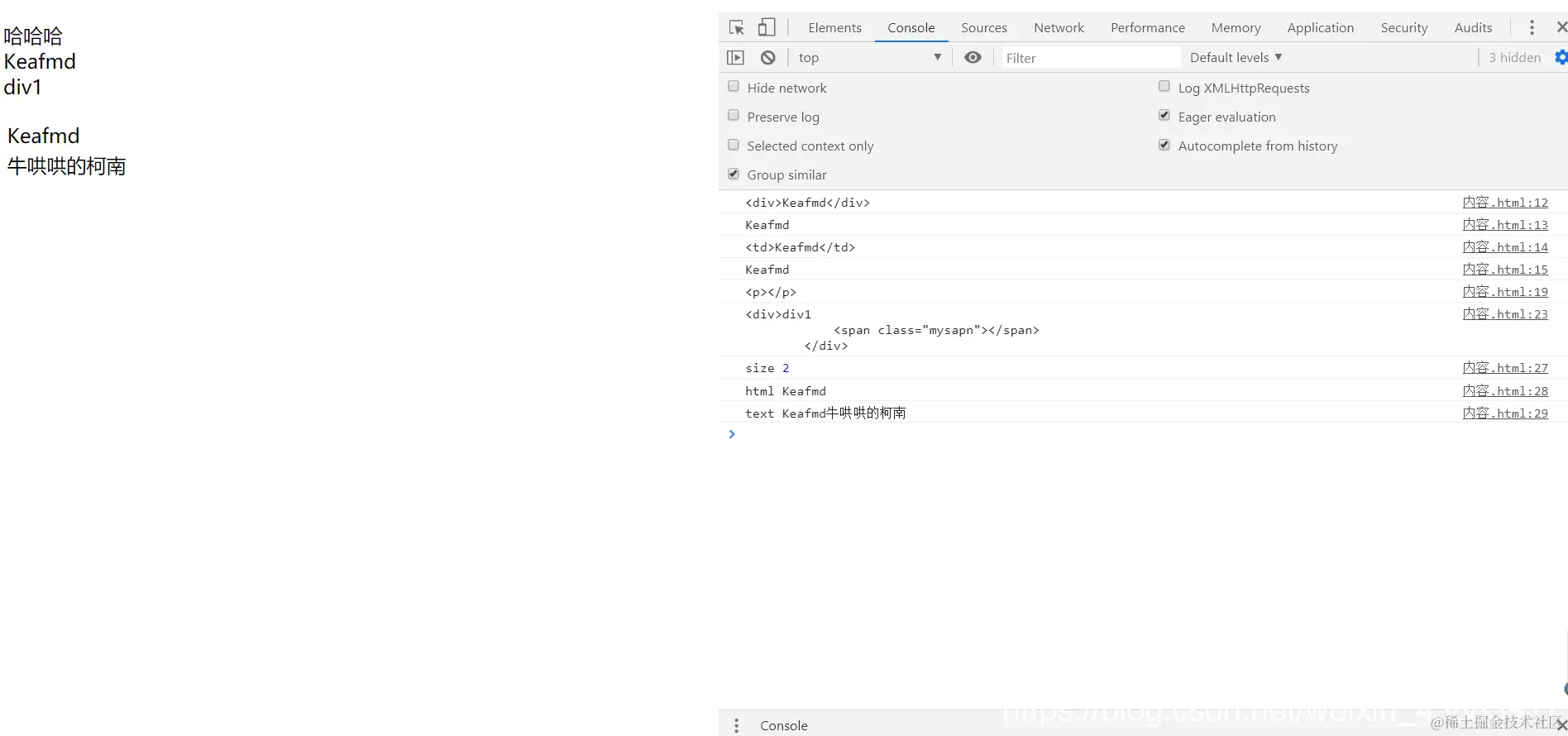1568x736 pixels.
Task: Switch to the Memory tab
Action: click(1236, 27)
